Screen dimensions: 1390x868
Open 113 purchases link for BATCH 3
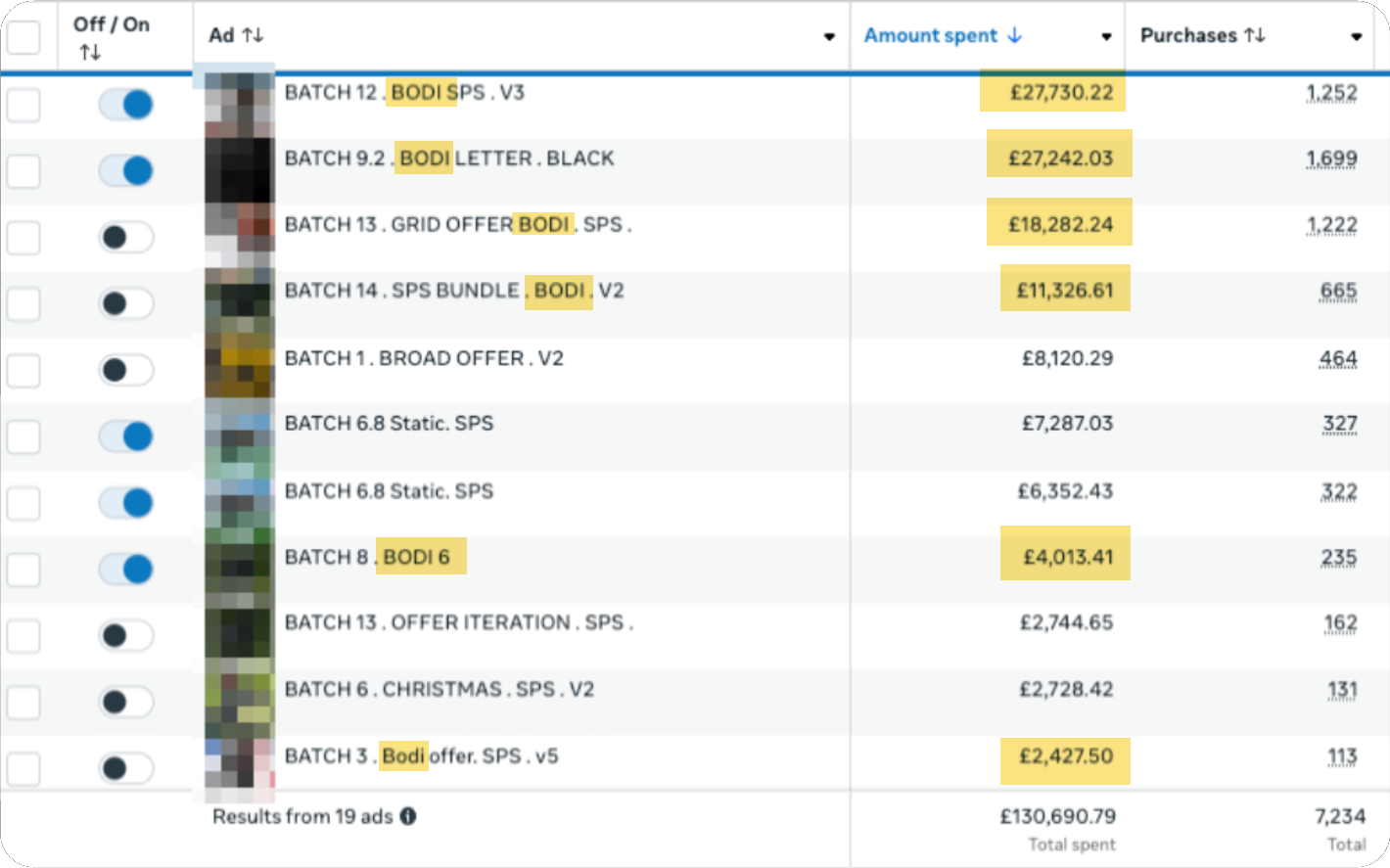coord(1342,756)
